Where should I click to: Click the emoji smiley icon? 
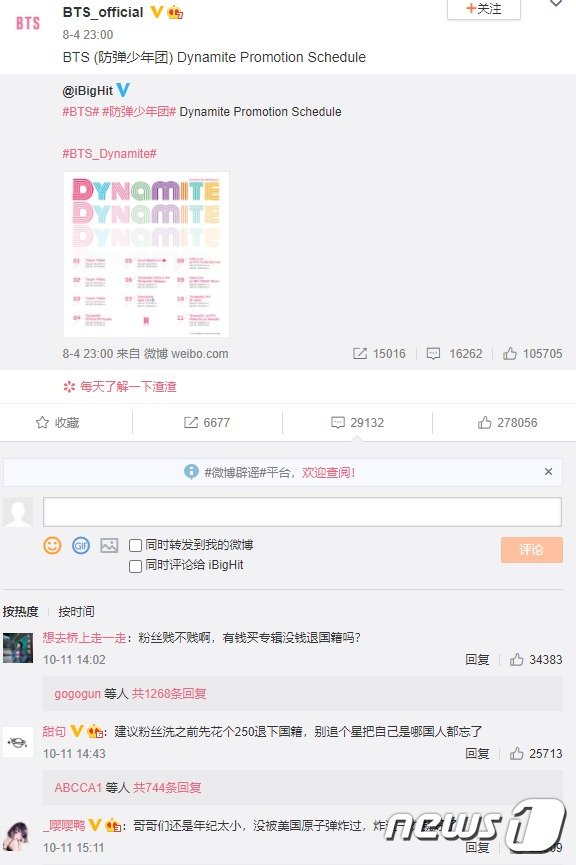tap(52, 546)
